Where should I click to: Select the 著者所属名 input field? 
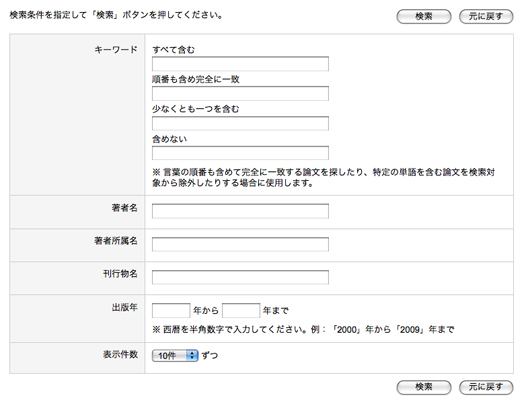pos(240,244)
